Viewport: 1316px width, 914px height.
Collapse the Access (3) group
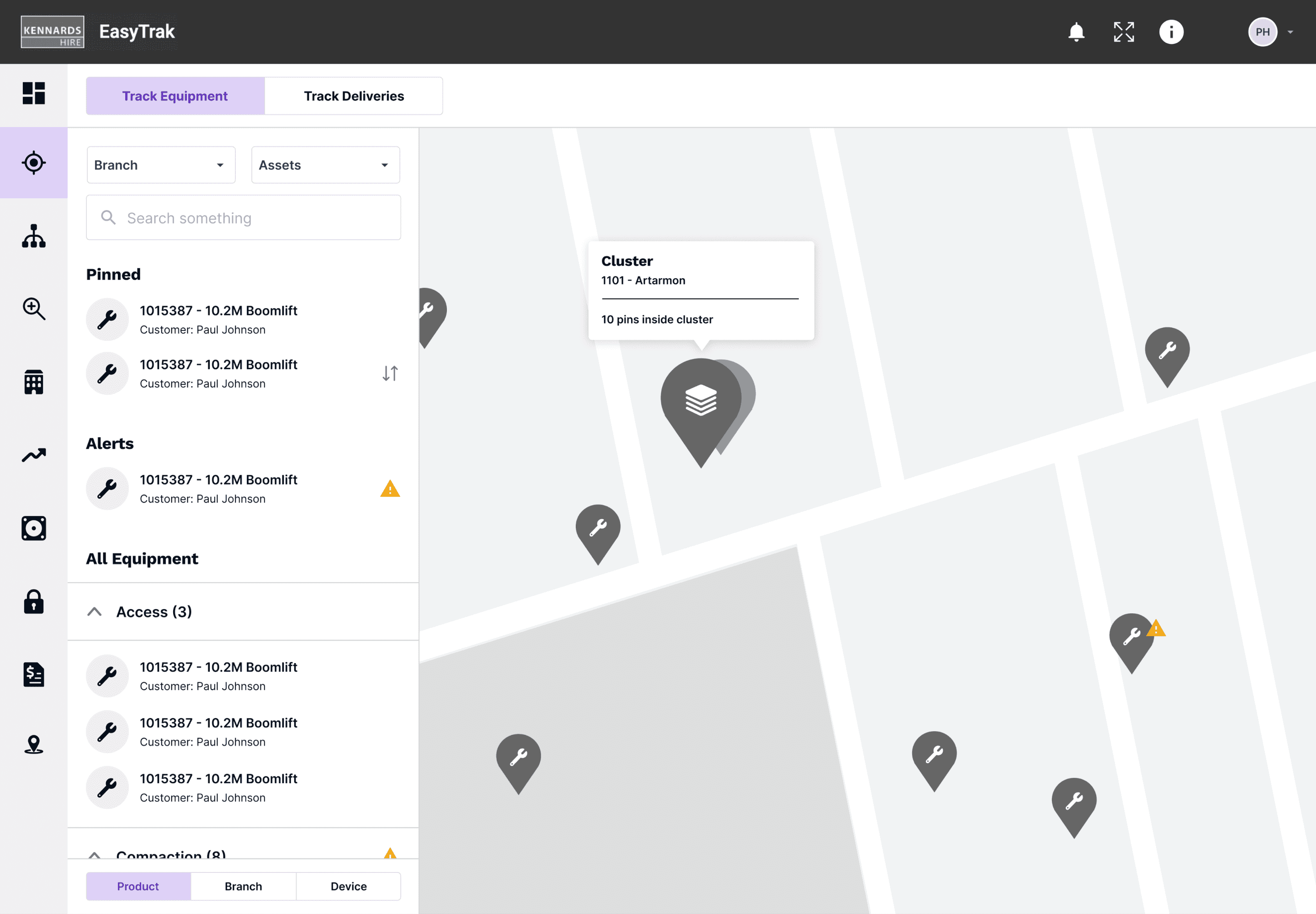coord(95,611)
